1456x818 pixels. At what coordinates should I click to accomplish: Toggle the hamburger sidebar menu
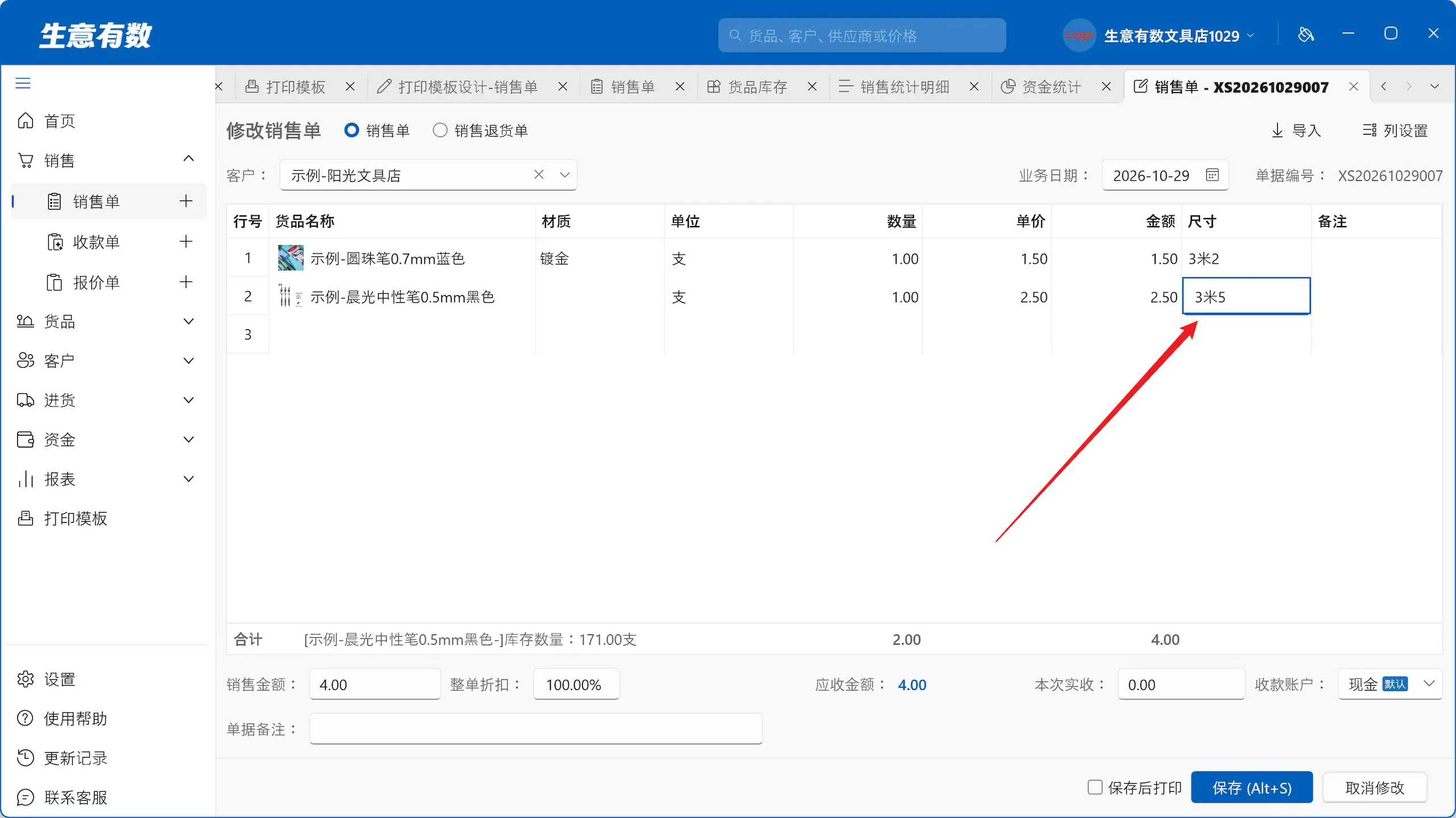coord(23,84)
